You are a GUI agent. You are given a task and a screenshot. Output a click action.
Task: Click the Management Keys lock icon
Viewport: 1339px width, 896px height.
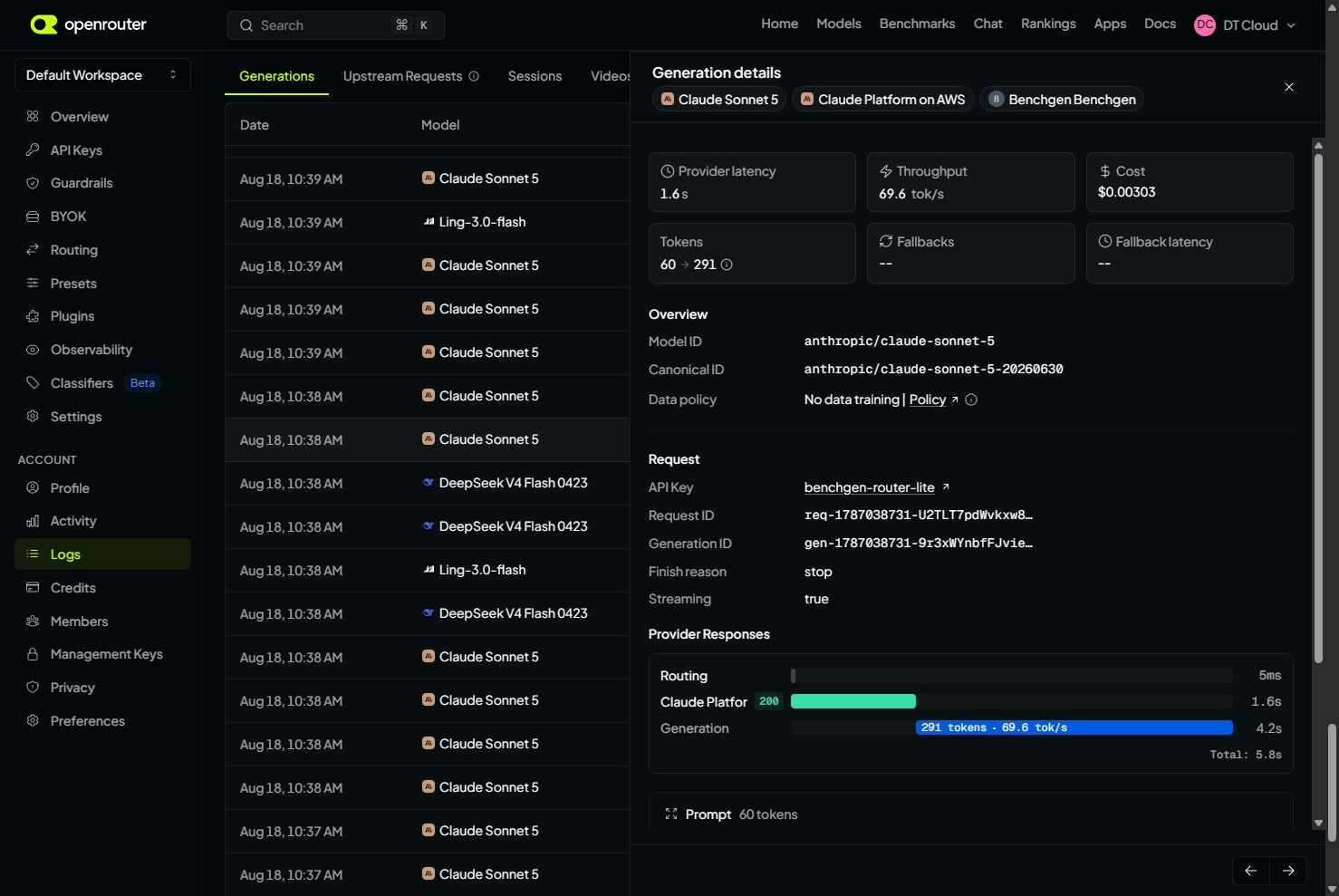point(33,654)
